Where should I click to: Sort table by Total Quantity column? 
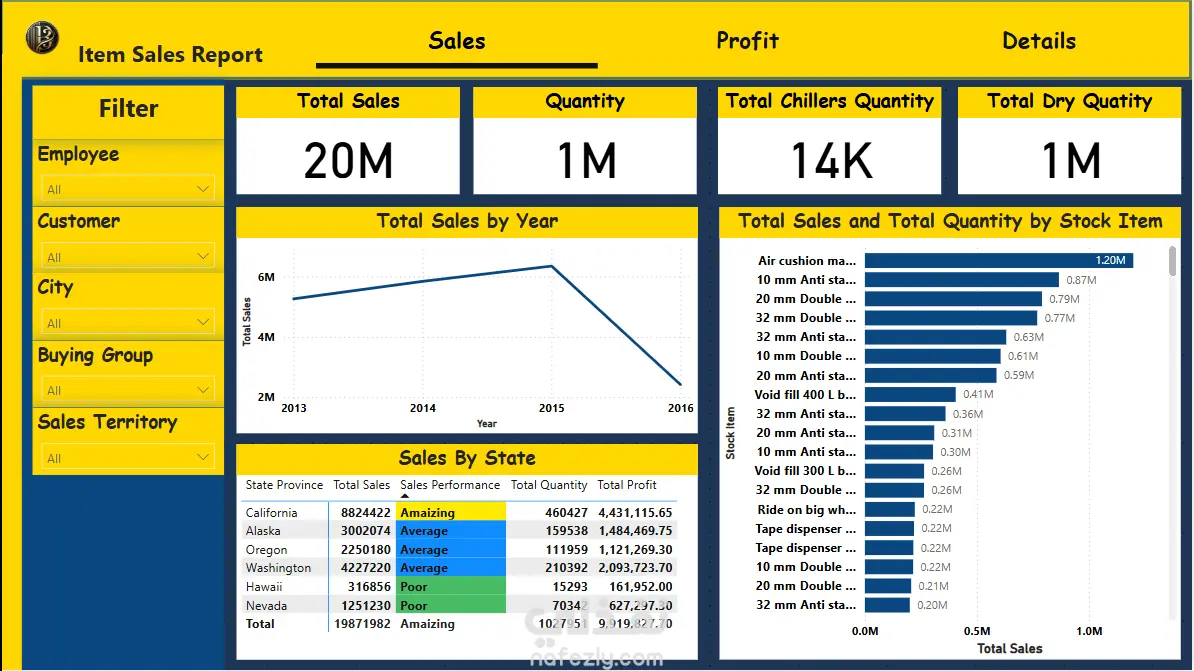tap(548, 484)
